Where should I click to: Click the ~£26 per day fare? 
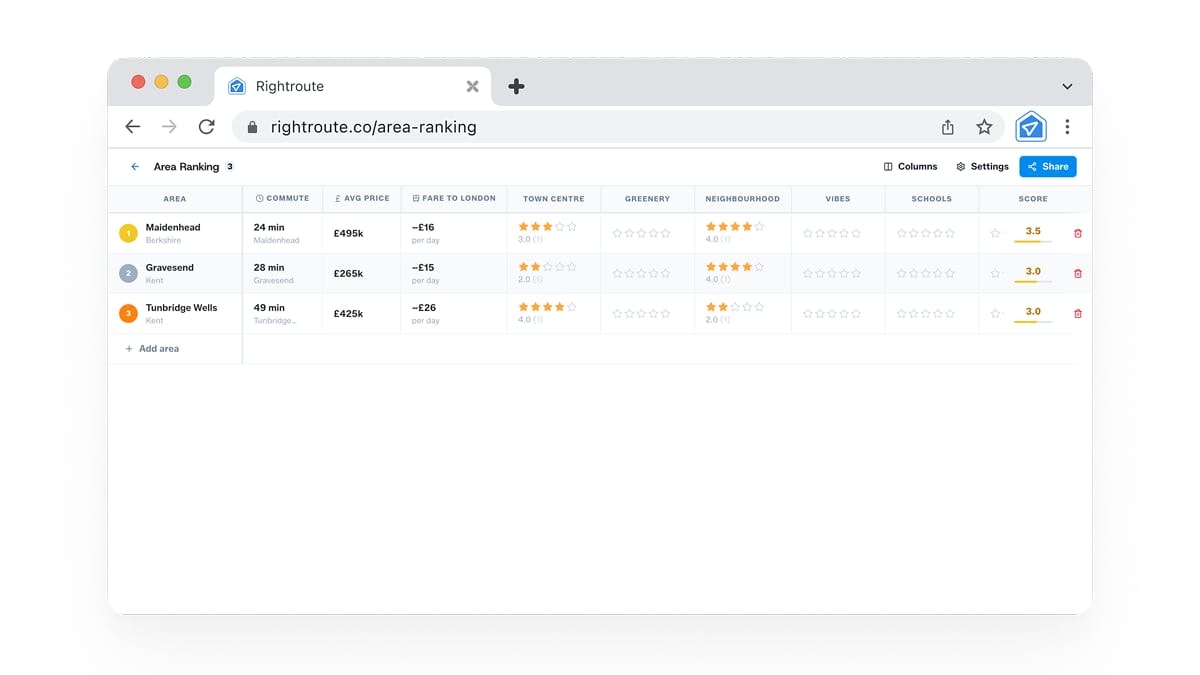tap(425, 313)
